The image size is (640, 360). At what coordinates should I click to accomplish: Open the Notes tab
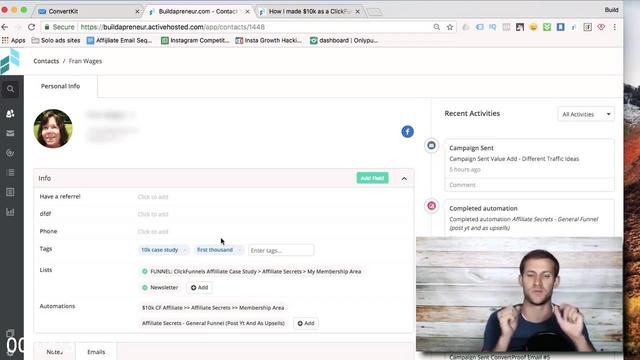tap(55, 352)
